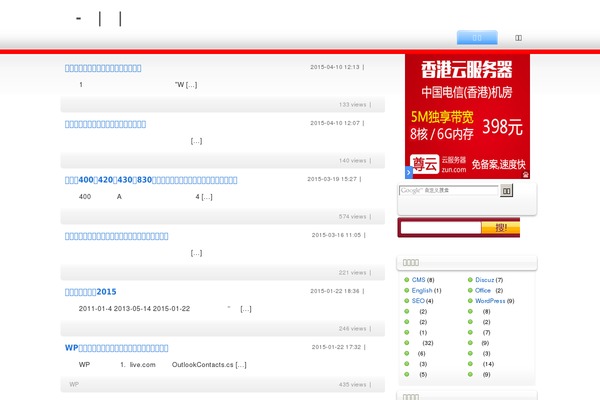Open the non-highlighted navigation item beside the blue tab

(518, 38)
